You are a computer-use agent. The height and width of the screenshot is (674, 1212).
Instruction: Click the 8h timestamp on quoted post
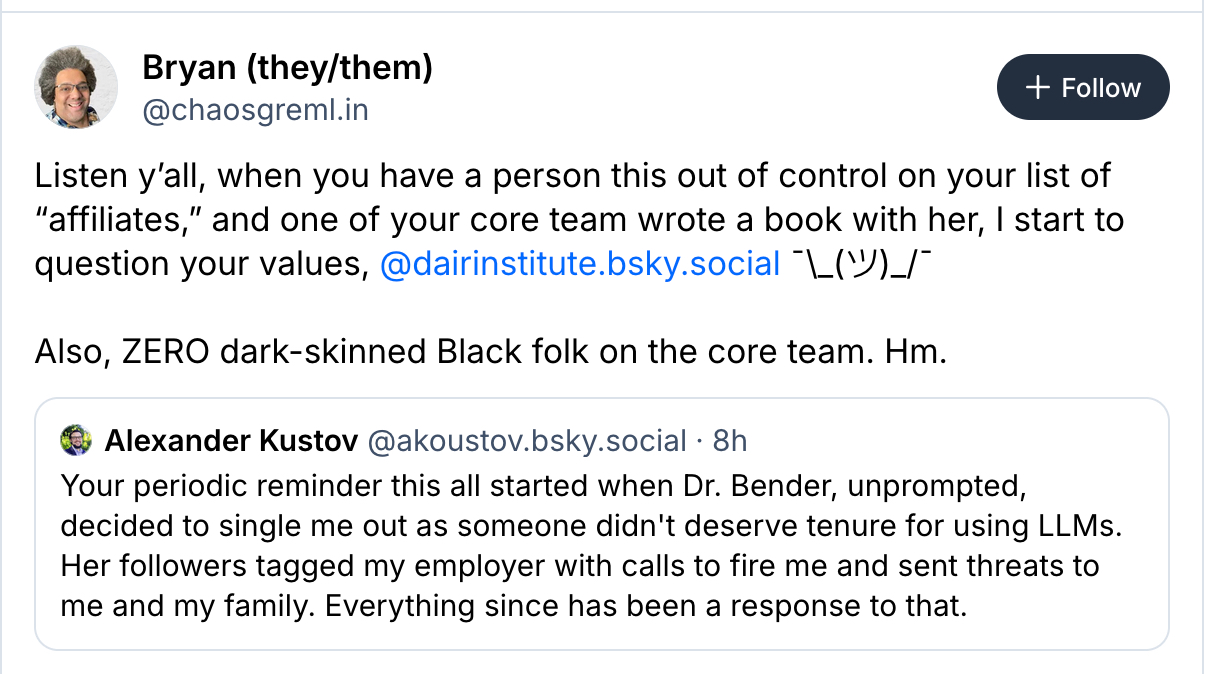point(729,440)
